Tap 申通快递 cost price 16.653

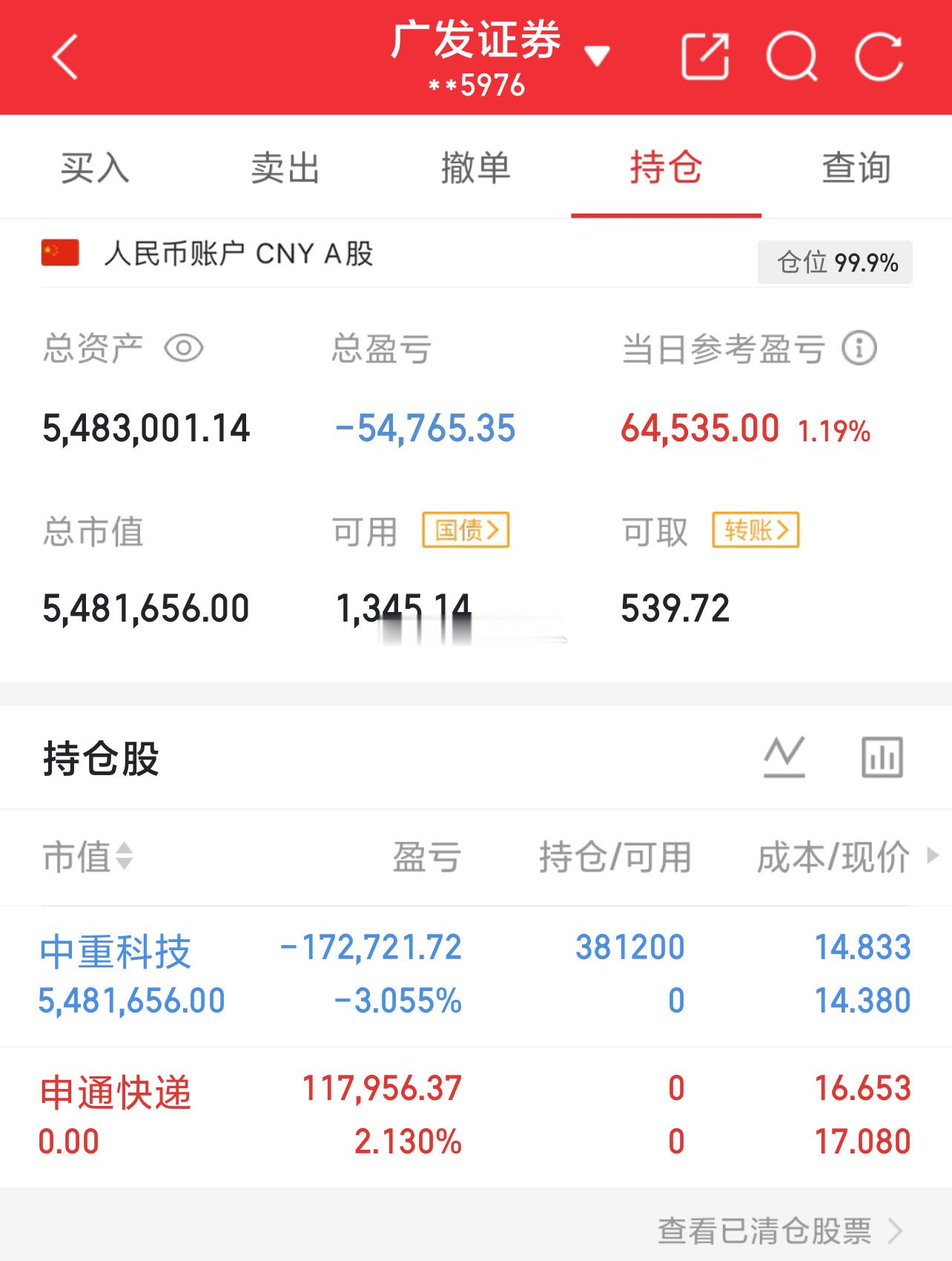click(863, 1088)
